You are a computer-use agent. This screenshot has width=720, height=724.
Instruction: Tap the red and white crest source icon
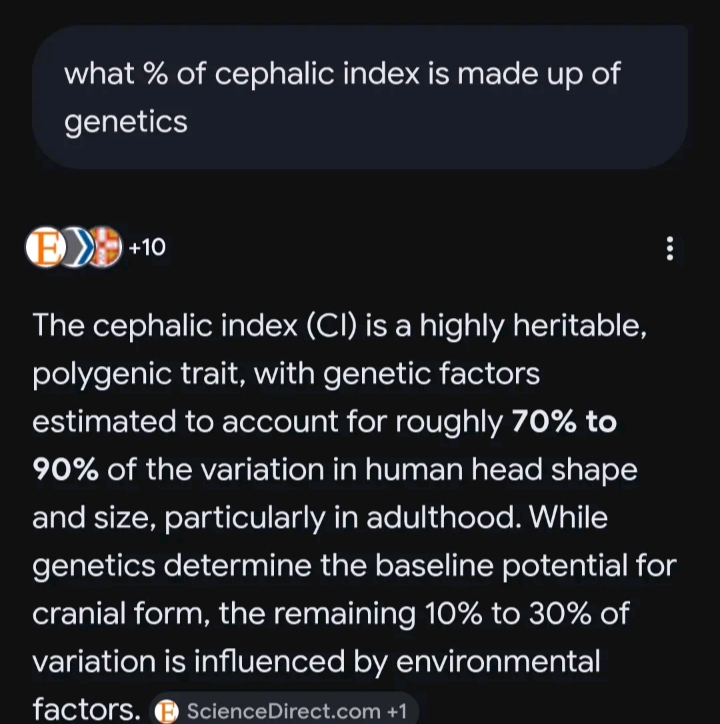tap(104, 247)
